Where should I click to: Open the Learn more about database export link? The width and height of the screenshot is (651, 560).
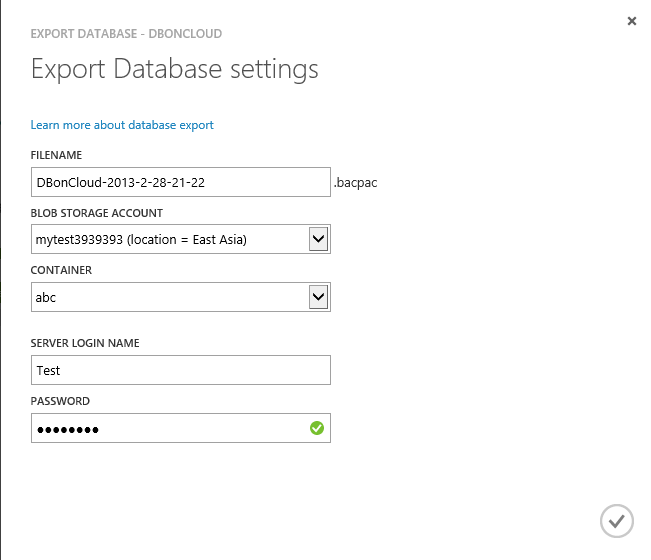(x=122, y=125)
